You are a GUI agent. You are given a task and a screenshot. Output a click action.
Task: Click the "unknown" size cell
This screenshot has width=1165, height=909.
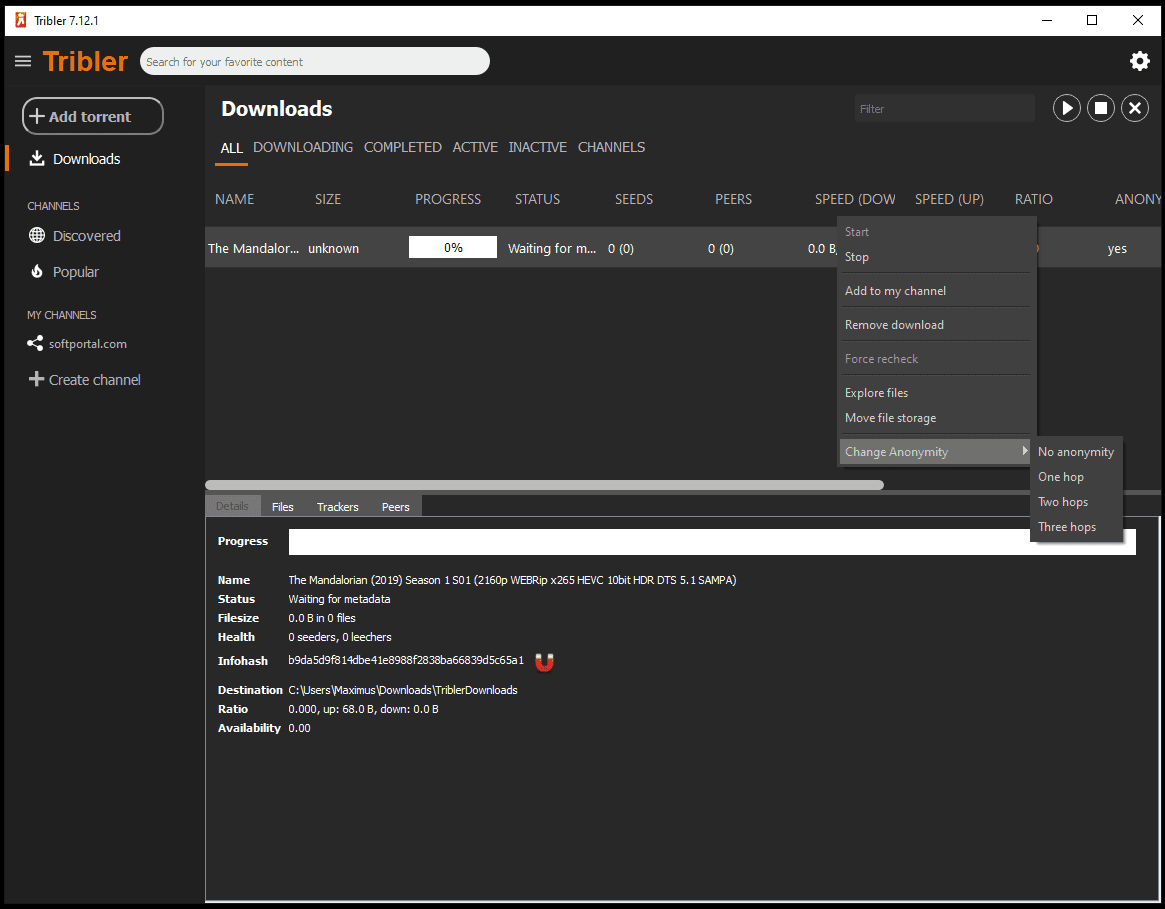pos(334,248)
